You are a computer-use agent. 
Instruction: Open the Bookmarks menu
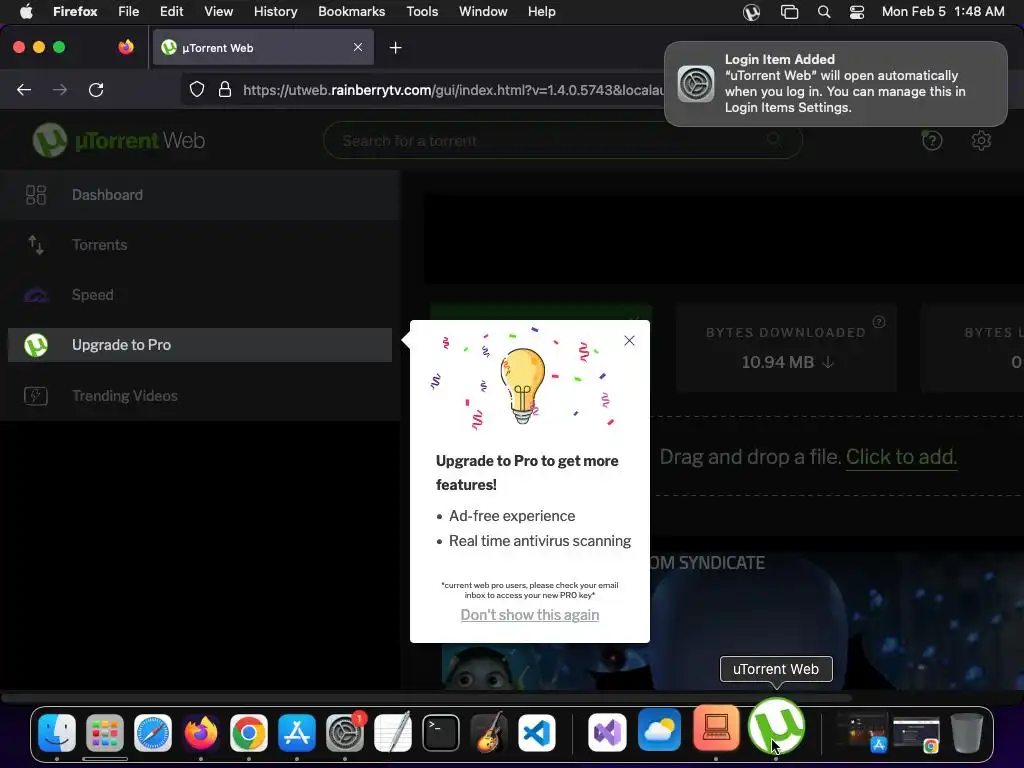[x=351, y=12]
